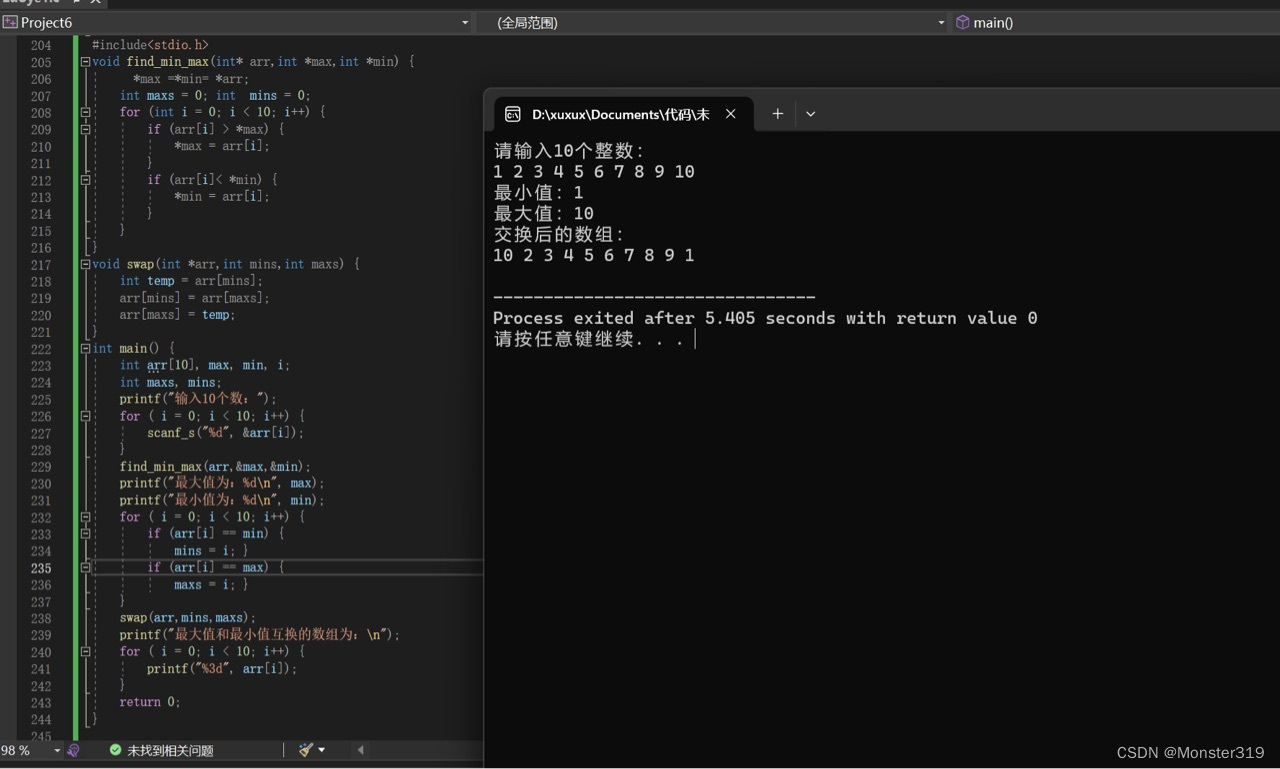Viewport: 1280px width, 769px height.
Task: Click terminal output 10 2 3 4 5 6 7 8 9 1
Action: [x=594, y=256]
